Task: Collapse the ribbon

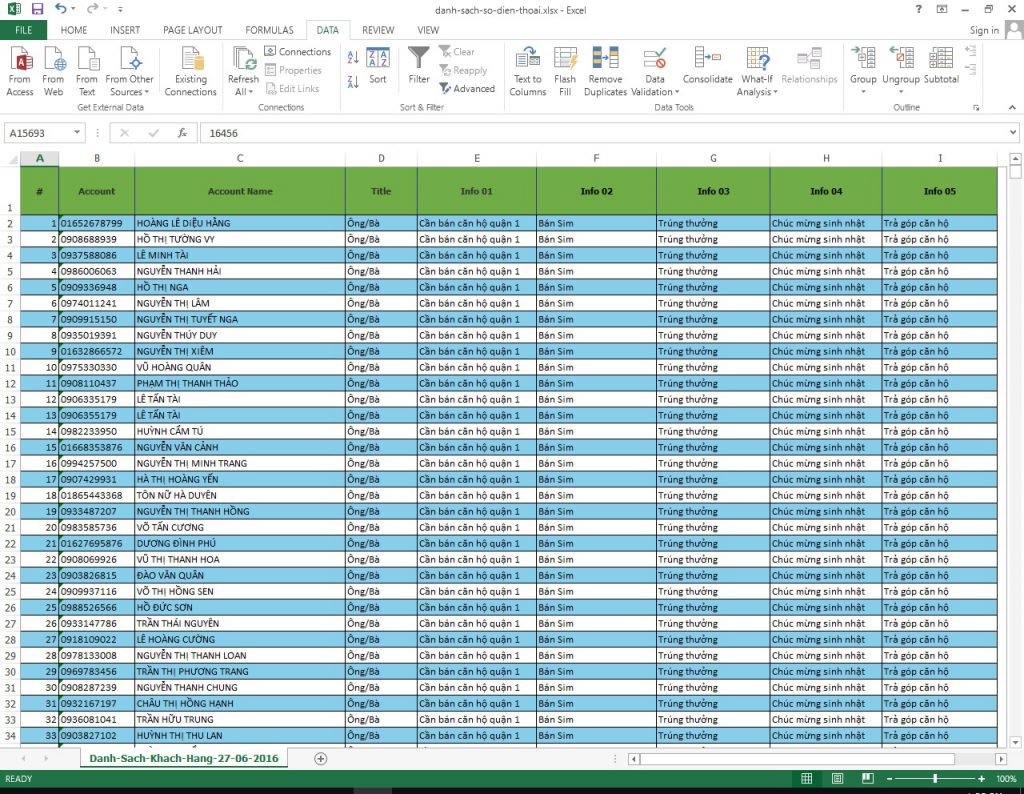Action: pos(1012,108)
